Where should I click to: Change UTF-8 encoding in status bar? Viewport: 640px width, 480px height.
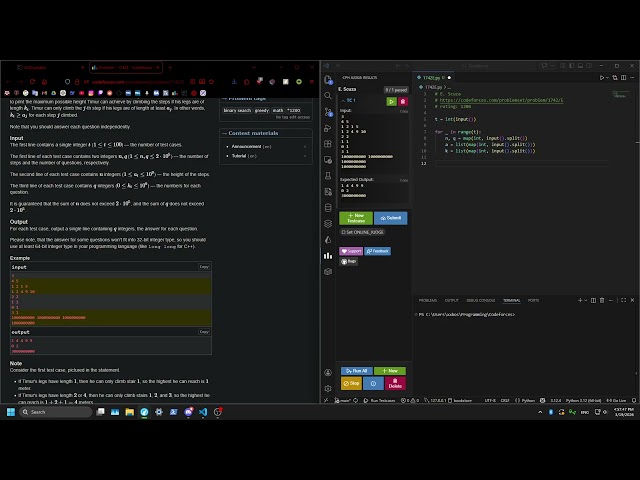490,400
